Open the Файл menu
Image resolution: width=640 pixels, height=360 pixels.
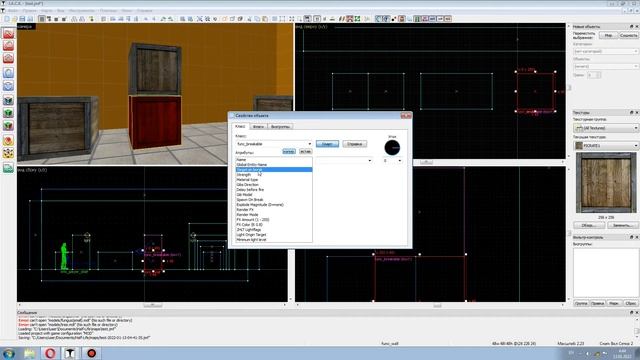[13, 11]
